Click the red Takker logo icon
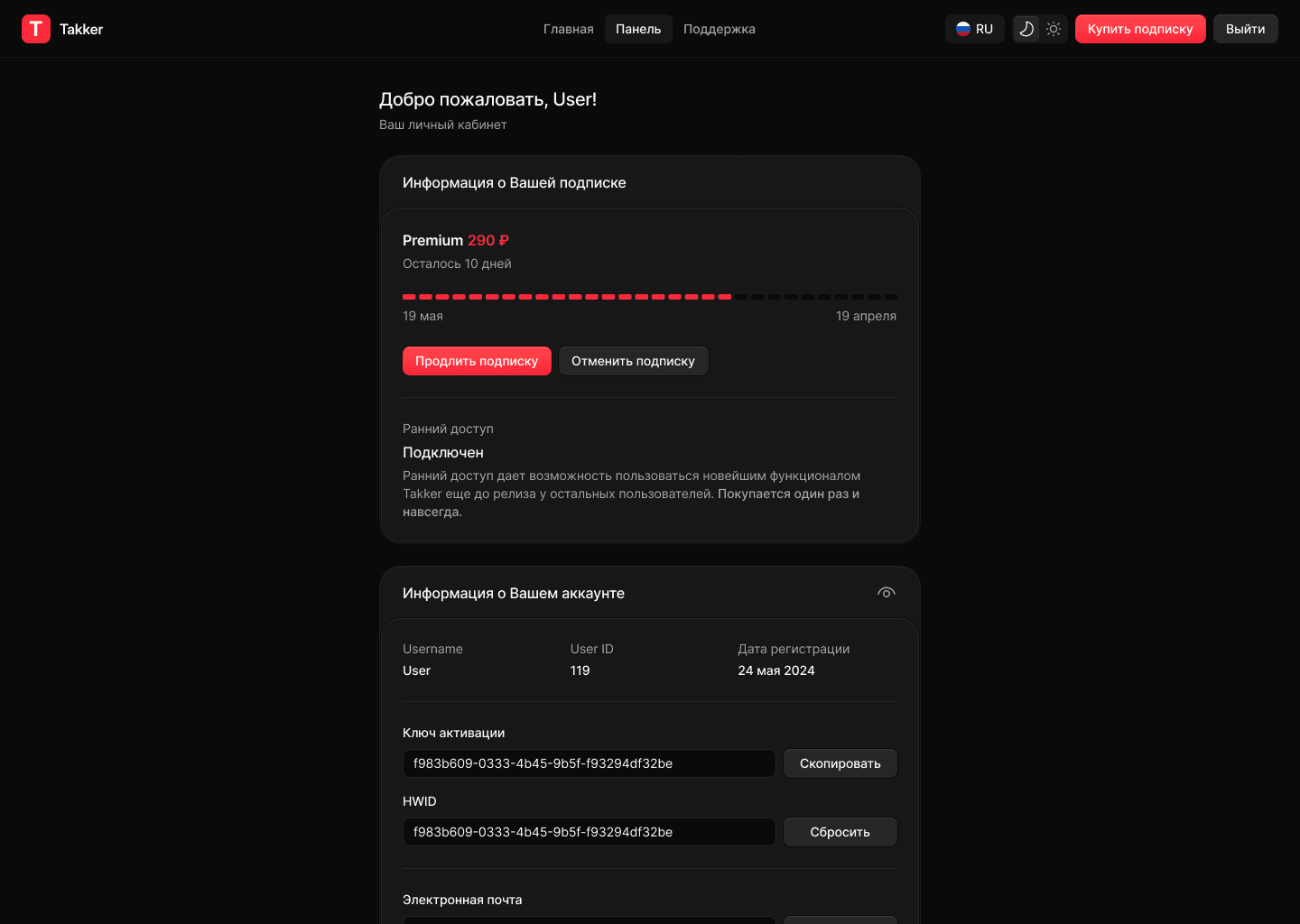The width and height of the screenshot is (1300, 924). [36, 29]
